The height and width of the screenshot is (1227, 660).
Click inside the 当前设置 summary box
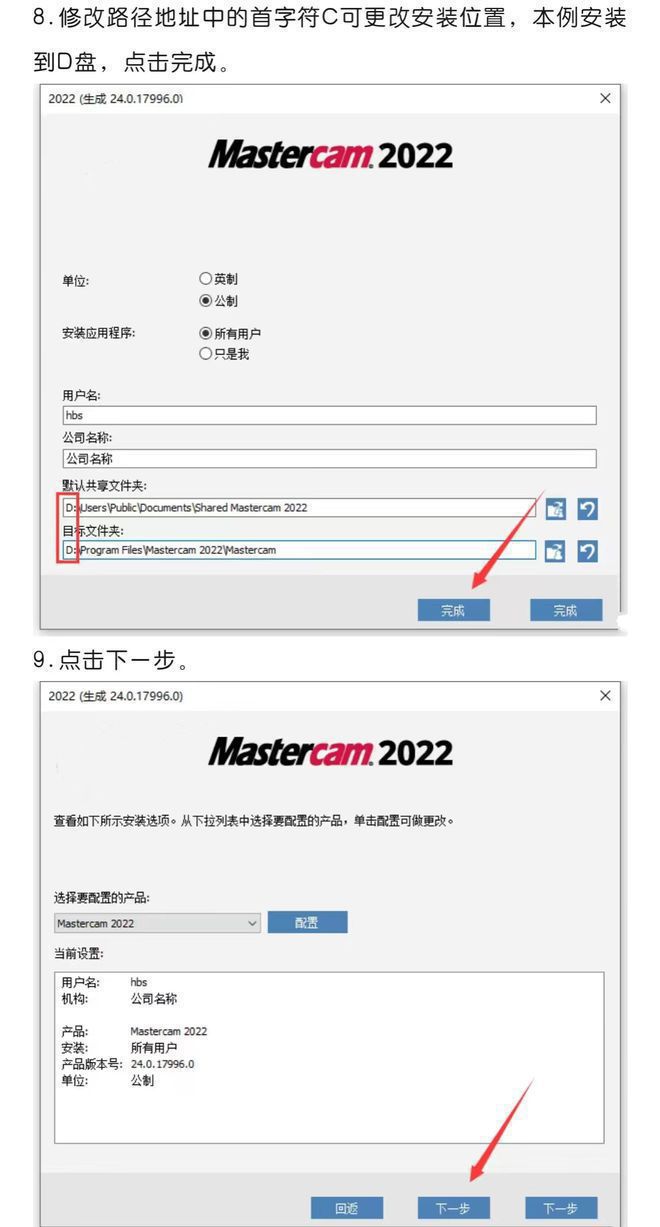[328, 1057]
